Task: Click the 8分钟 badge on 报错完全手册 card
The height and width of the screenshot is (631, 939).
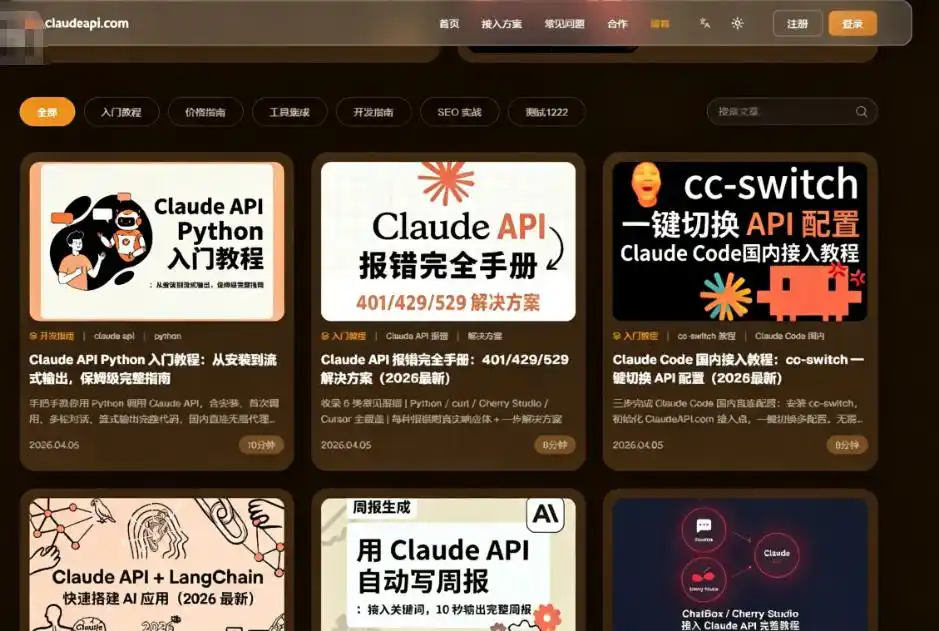Action: tap(555, 445)
